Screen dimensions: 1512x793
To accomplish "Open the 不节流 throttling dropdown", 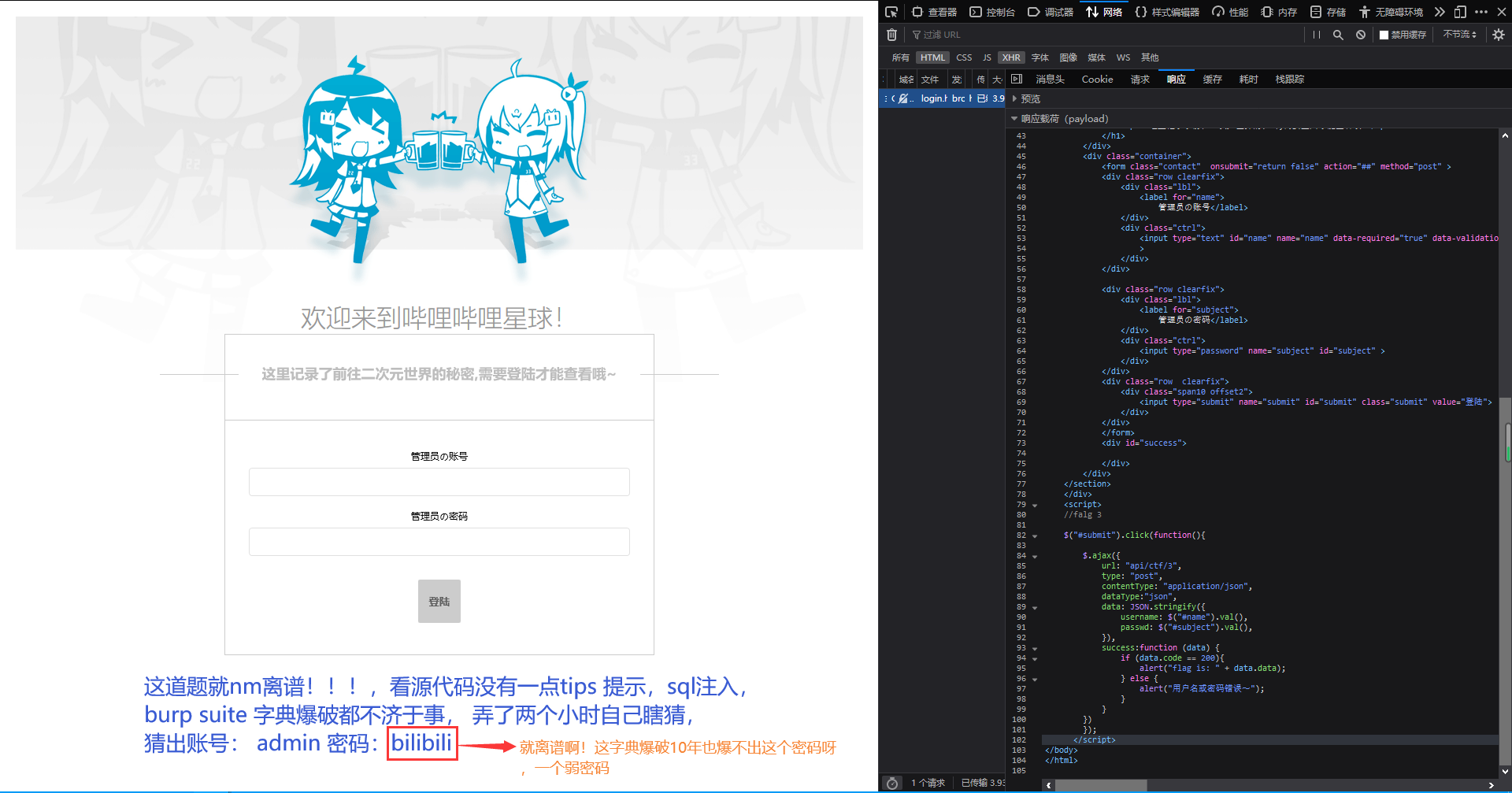I will [1460, 35].
